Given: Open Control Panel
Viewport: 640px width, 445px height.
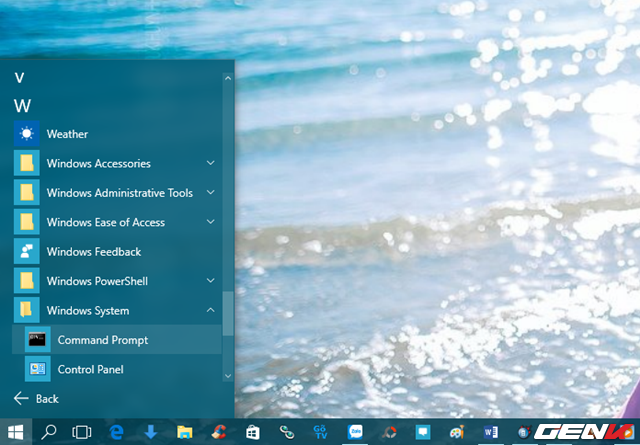Looking at the screenshot, I should click(90, 369).
